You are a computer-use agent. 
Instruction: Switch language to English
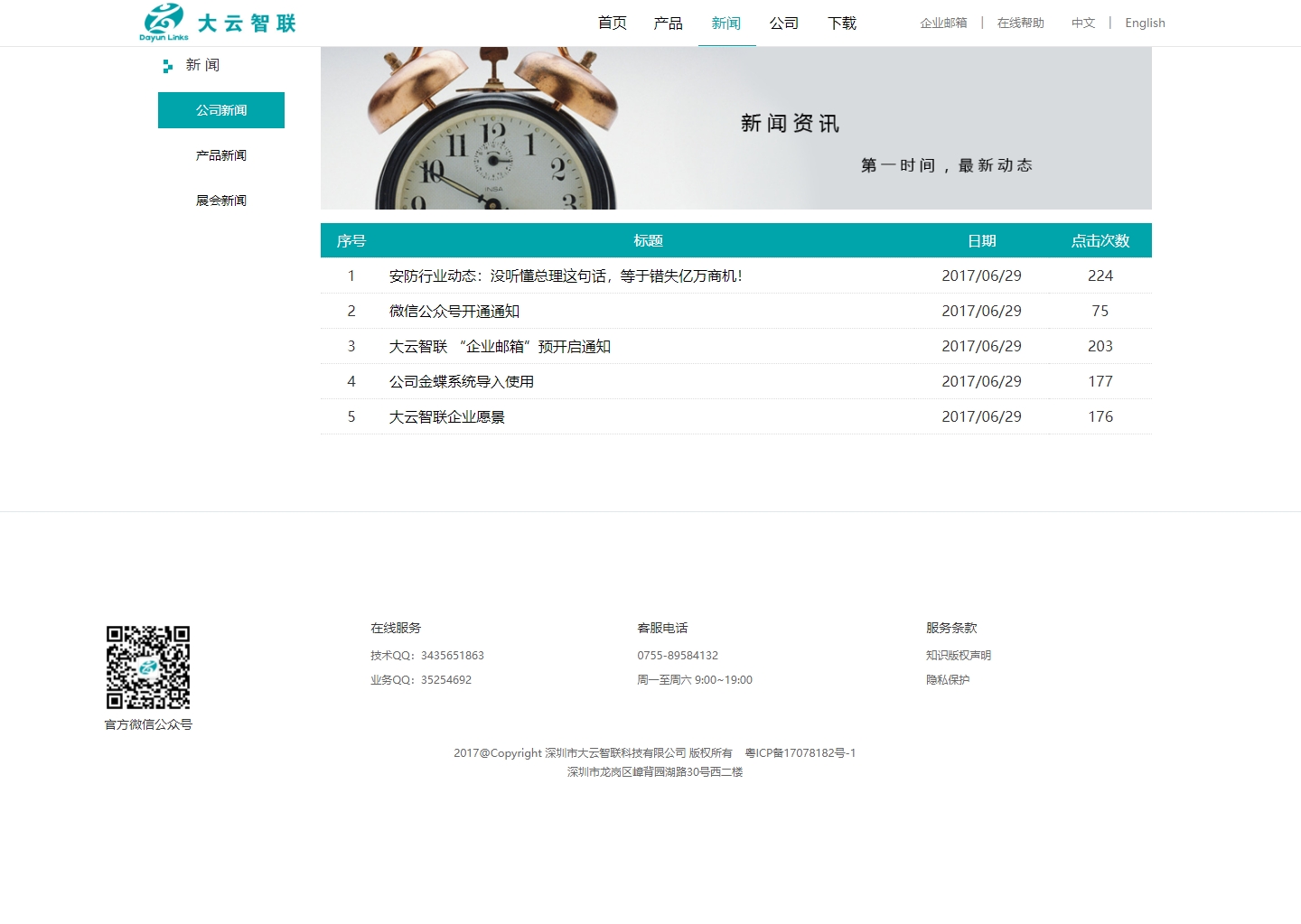1145,23
